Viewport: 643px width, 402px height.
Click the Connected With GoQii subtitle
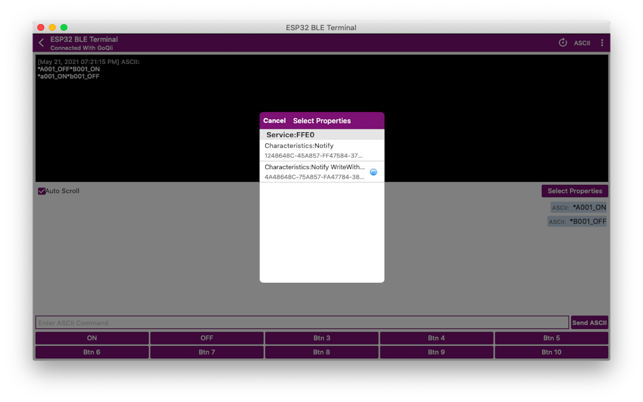point(82,48)
